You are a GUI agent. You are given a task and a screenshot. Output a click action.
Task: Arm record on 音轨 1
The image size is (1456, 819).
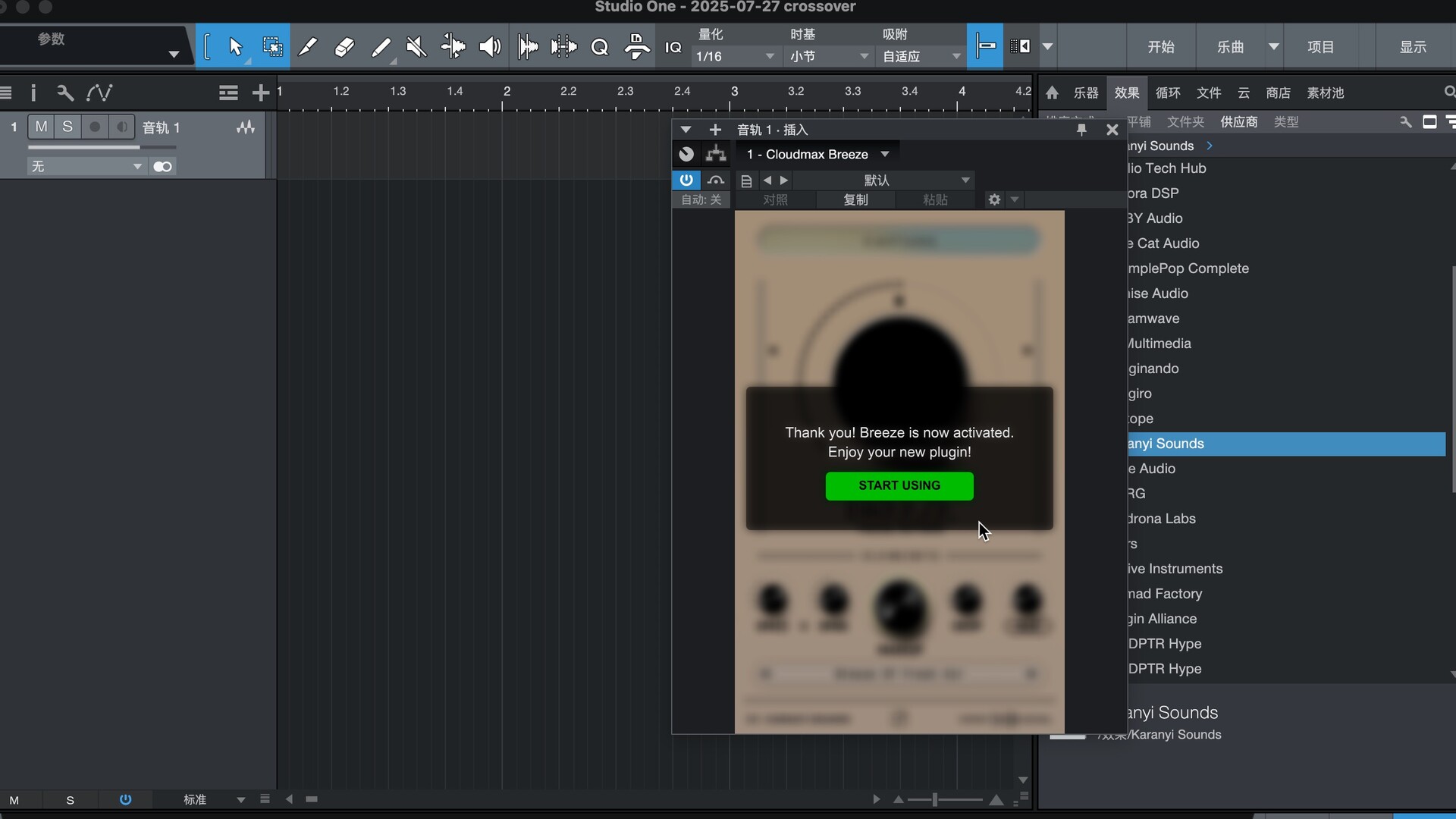click(x=95, y=127)
